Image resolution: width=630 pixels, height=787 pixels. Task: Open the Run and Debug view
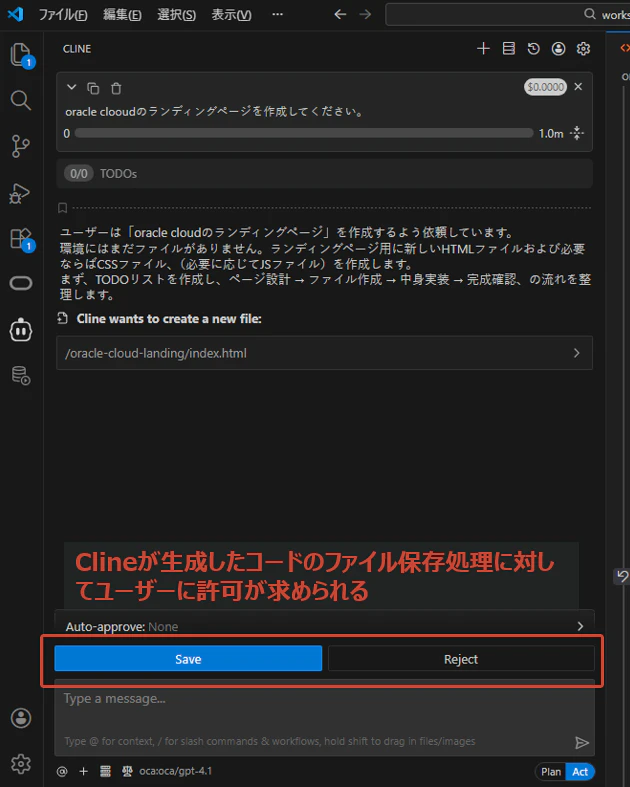[x=21, y=193]
